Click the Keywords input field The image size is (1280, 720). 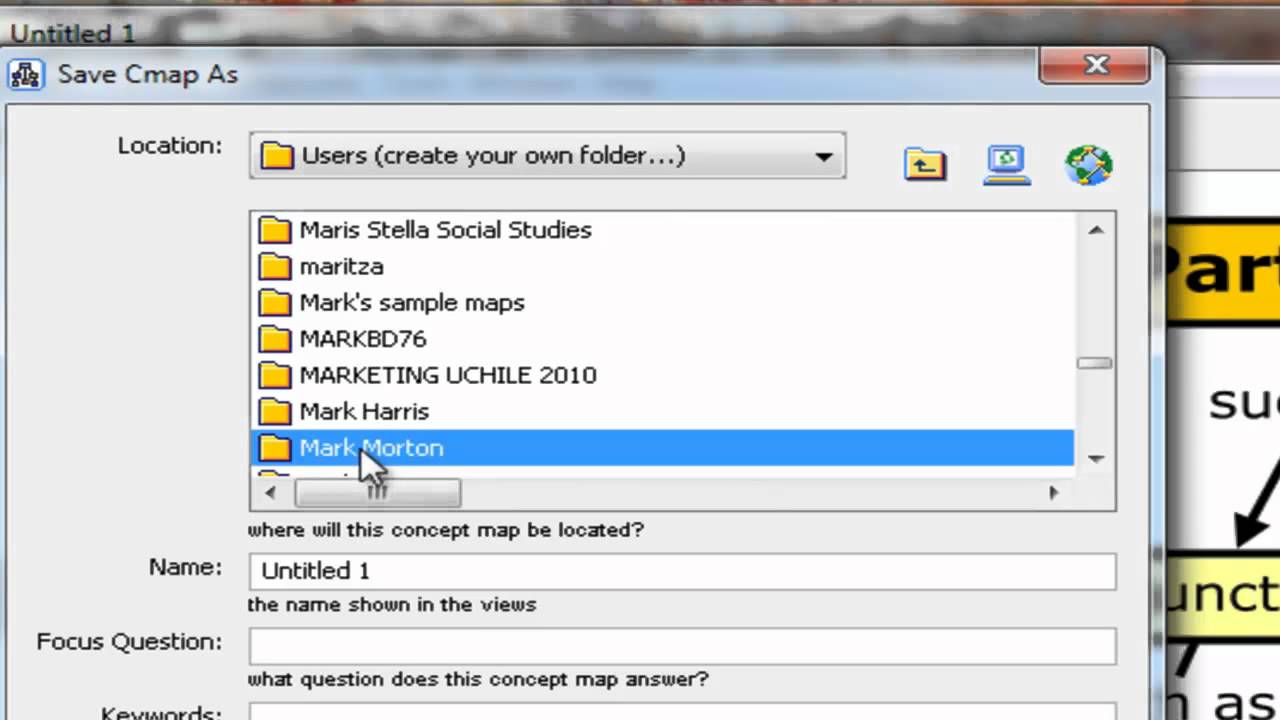coord(682,712)
